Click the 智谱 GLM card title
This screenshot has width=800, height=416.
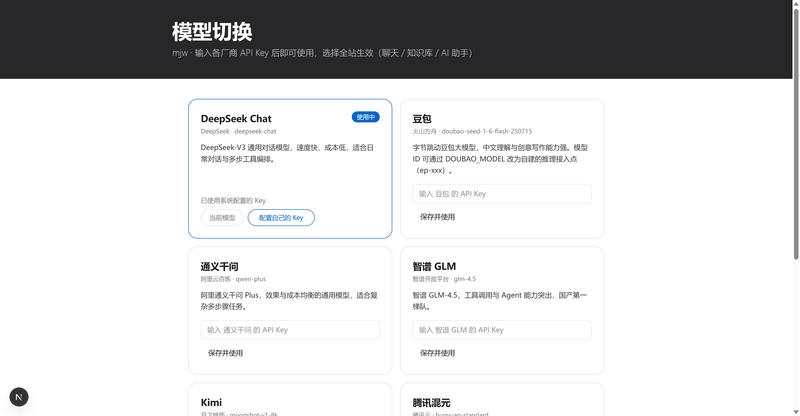pyautogui.click(x=434, y=266)
